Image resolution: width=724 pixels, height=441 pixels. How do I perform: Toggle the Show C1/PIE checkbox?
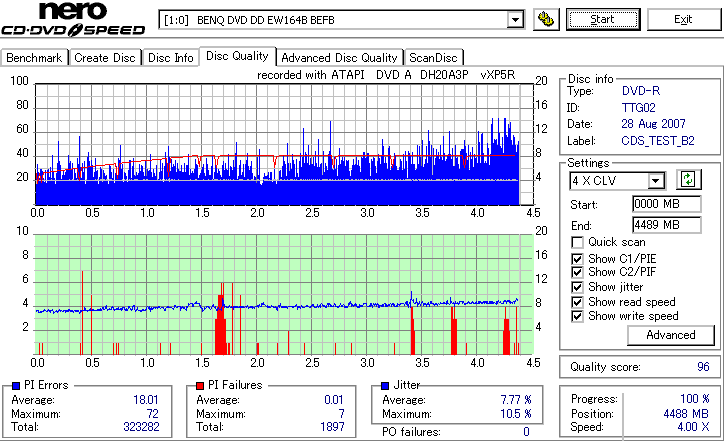577,259
